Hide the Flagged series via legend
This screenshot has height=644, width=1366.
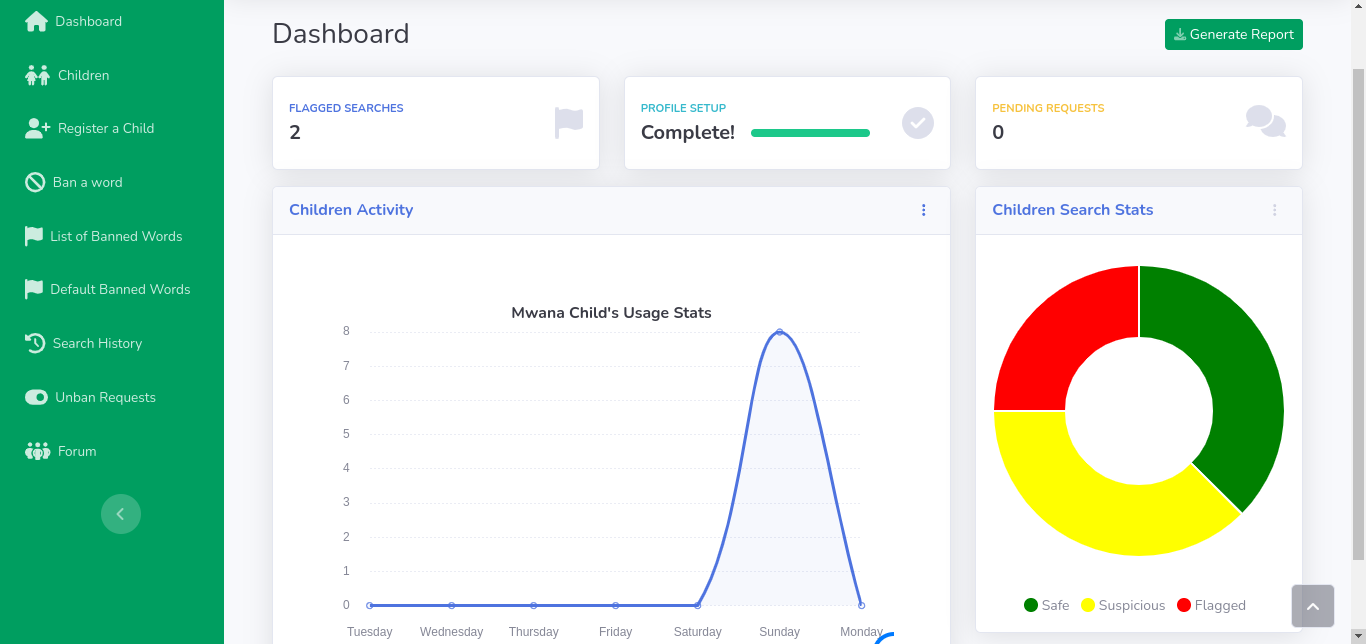(x=1210, y=605)
